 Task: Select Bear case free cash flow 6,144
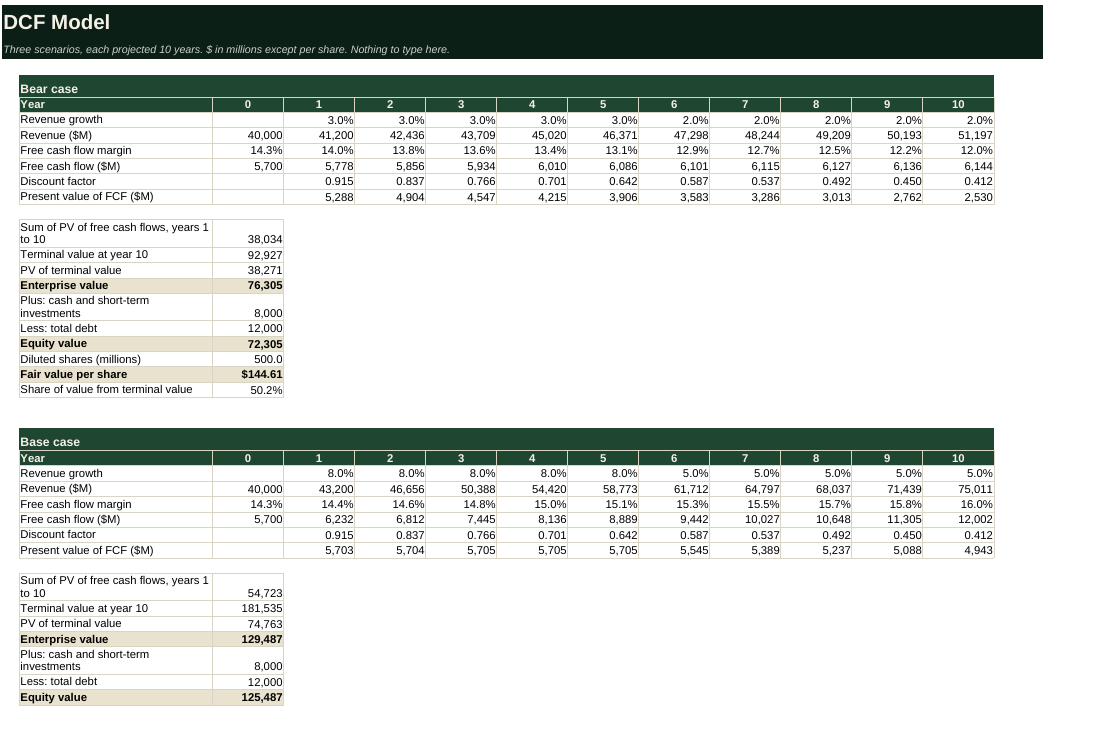pyautogui.click(x=958, y=166)
